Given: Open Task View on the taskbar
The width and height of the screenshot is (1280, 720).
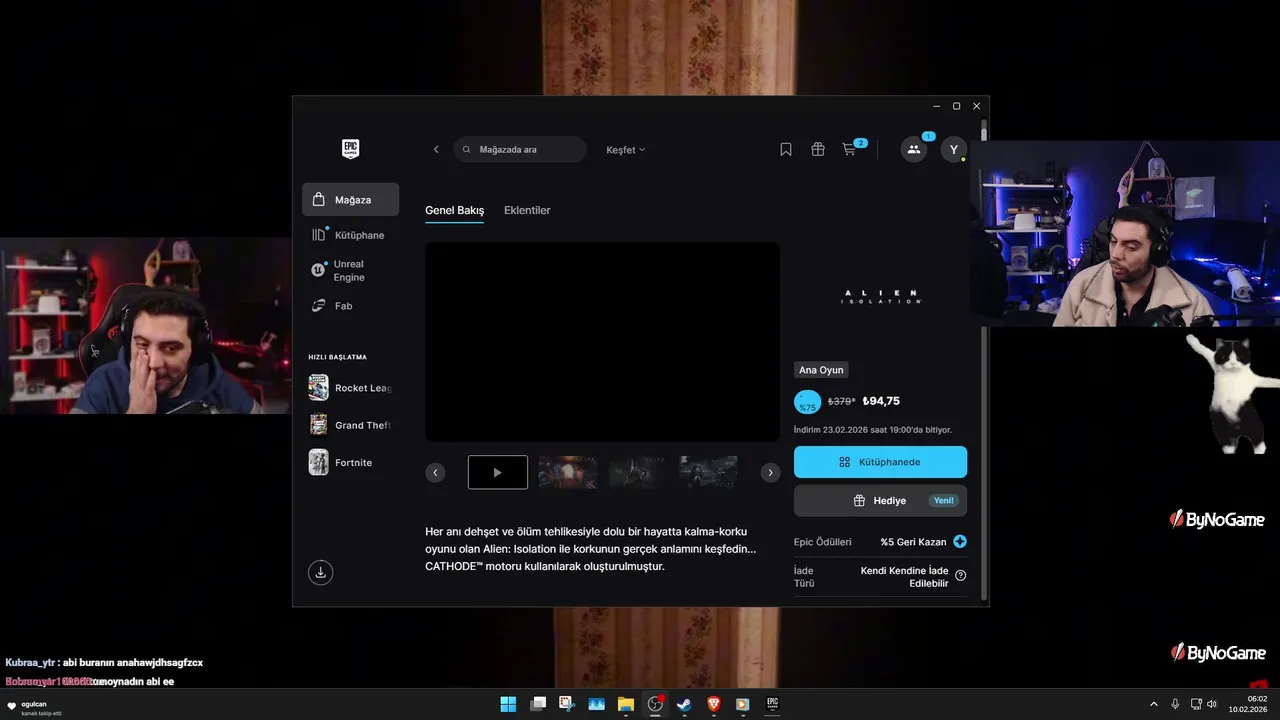Looking at the screenshot, I should [x=538, y=704].
